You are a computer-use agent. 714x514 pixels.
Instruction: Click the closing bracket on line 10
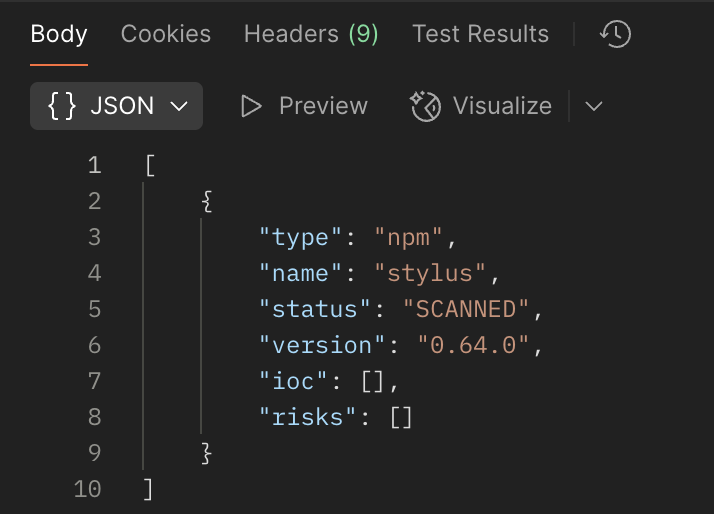pos(148,489)
